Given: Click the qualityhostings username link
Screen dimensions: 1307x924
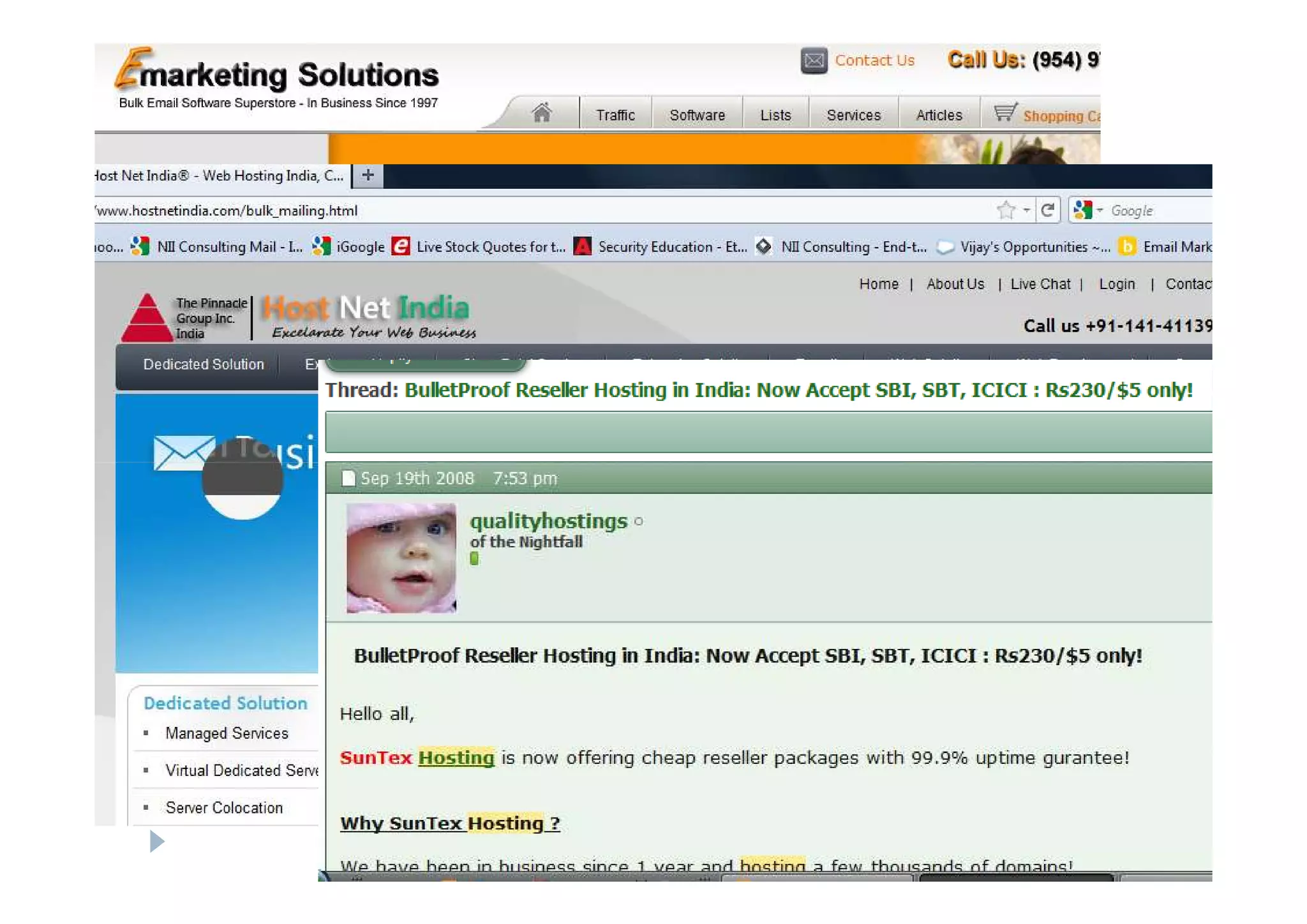Looking at the screenshot, I should pos(548,521).
